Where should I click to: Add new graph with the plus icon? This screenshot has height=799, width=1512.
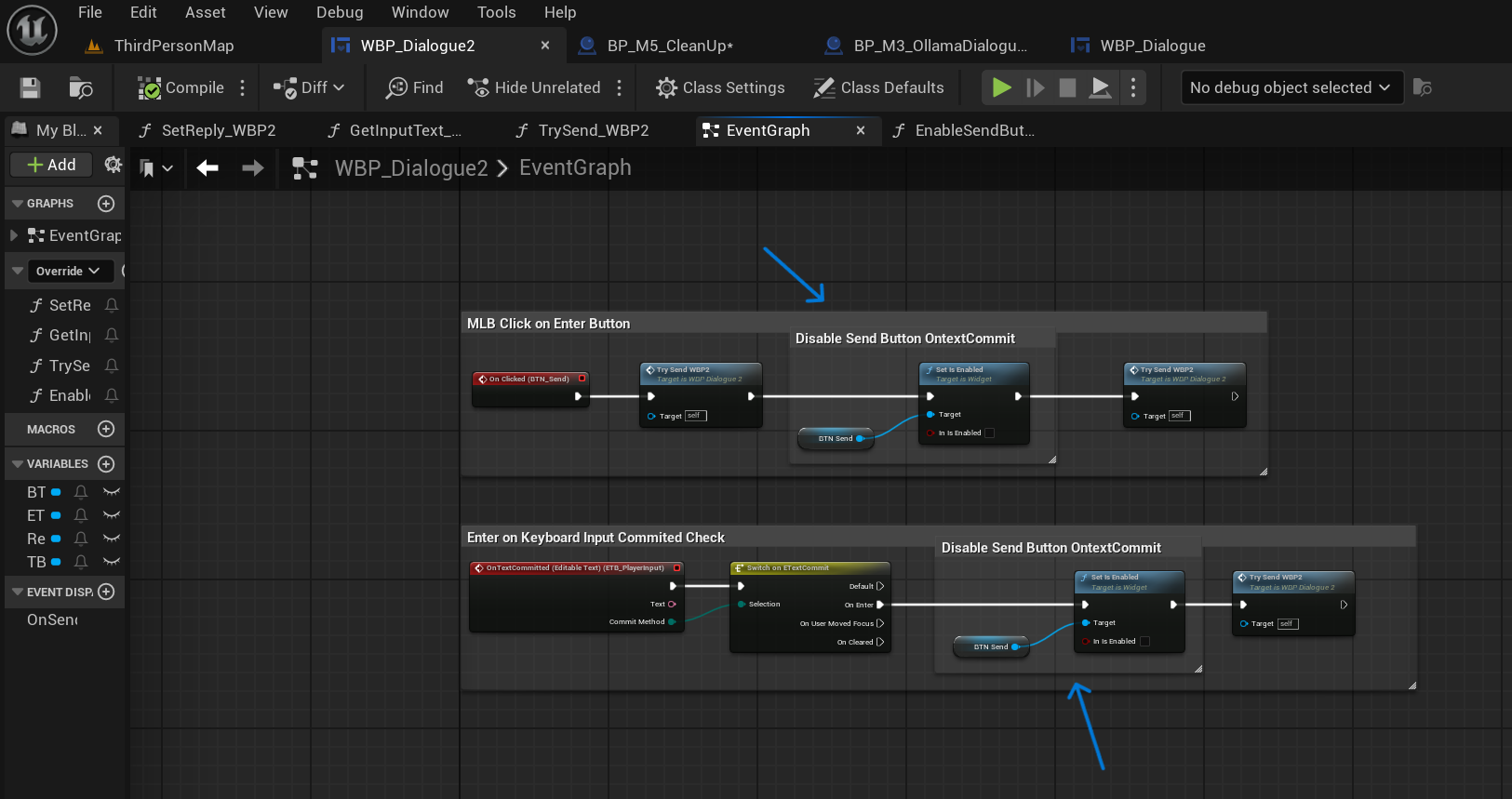tap(106, 204)
